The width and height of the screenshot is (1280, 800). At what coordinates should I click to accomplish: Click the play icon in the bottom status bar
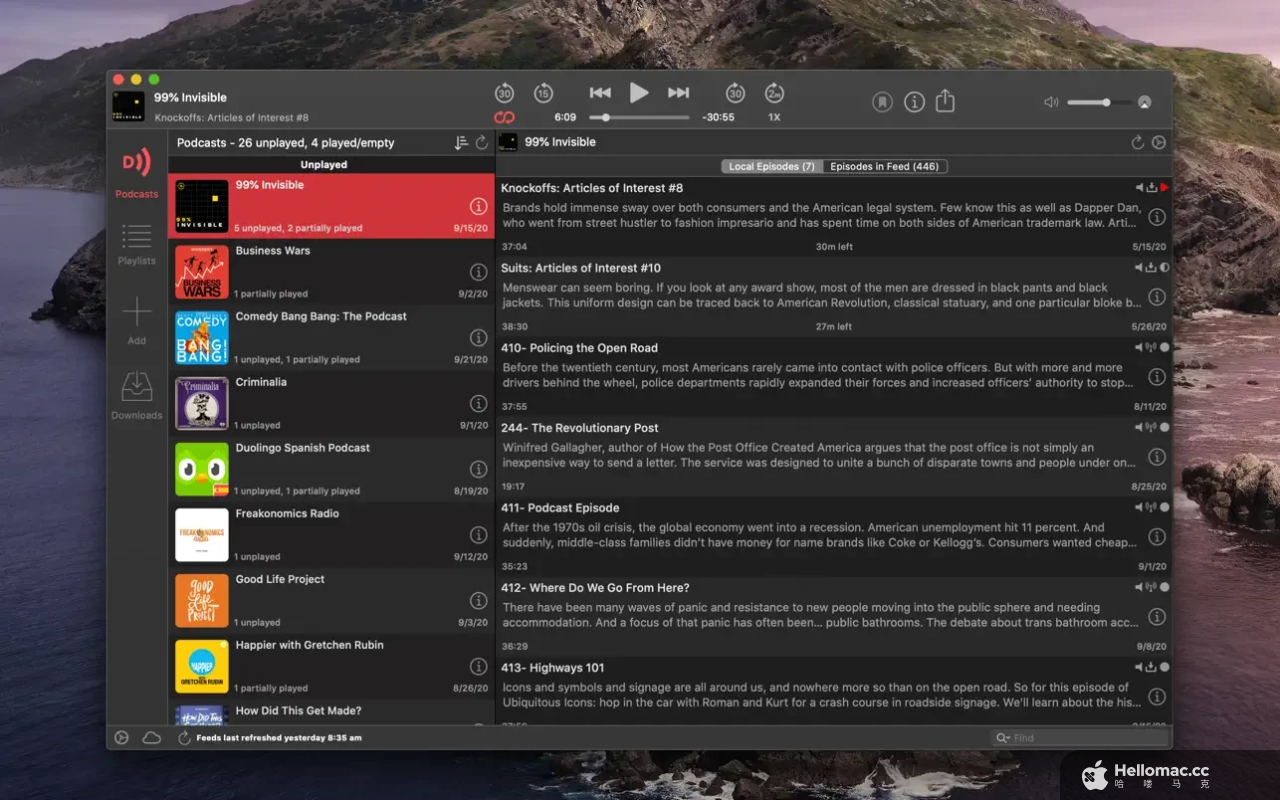click(121, 738)
